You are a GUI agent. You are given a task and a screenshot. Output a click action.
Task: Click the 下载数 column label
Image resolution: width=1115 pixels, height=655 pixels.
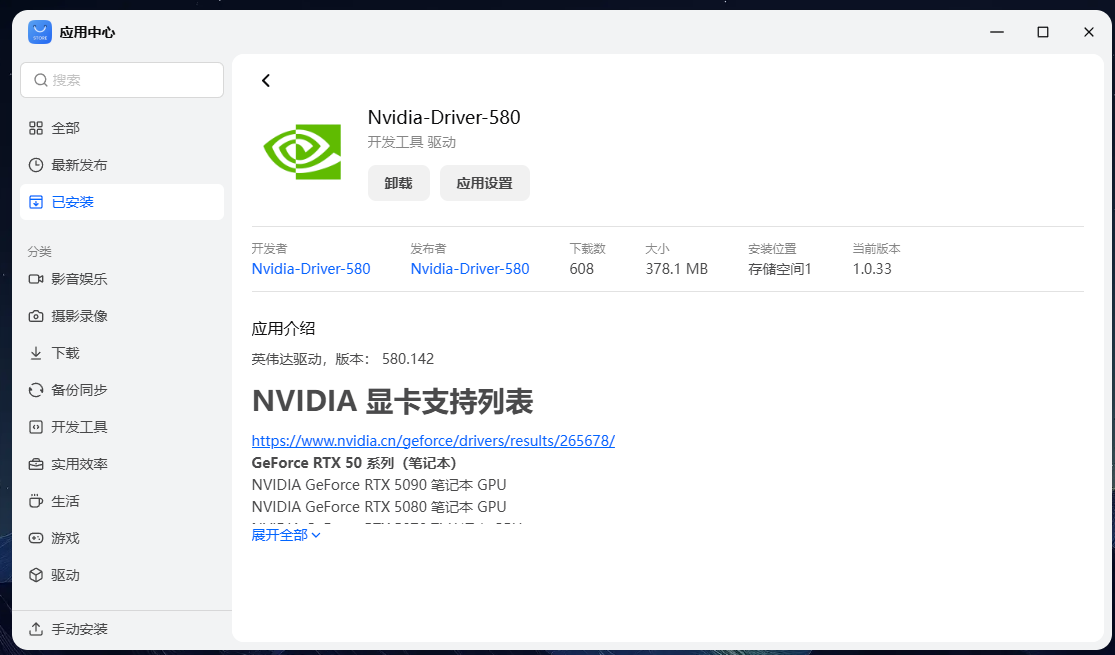tap(587, 249)
